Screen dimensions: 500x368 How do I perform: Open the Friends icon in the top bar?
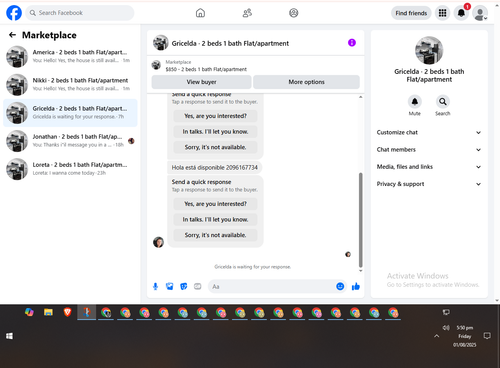pos(247,13)
